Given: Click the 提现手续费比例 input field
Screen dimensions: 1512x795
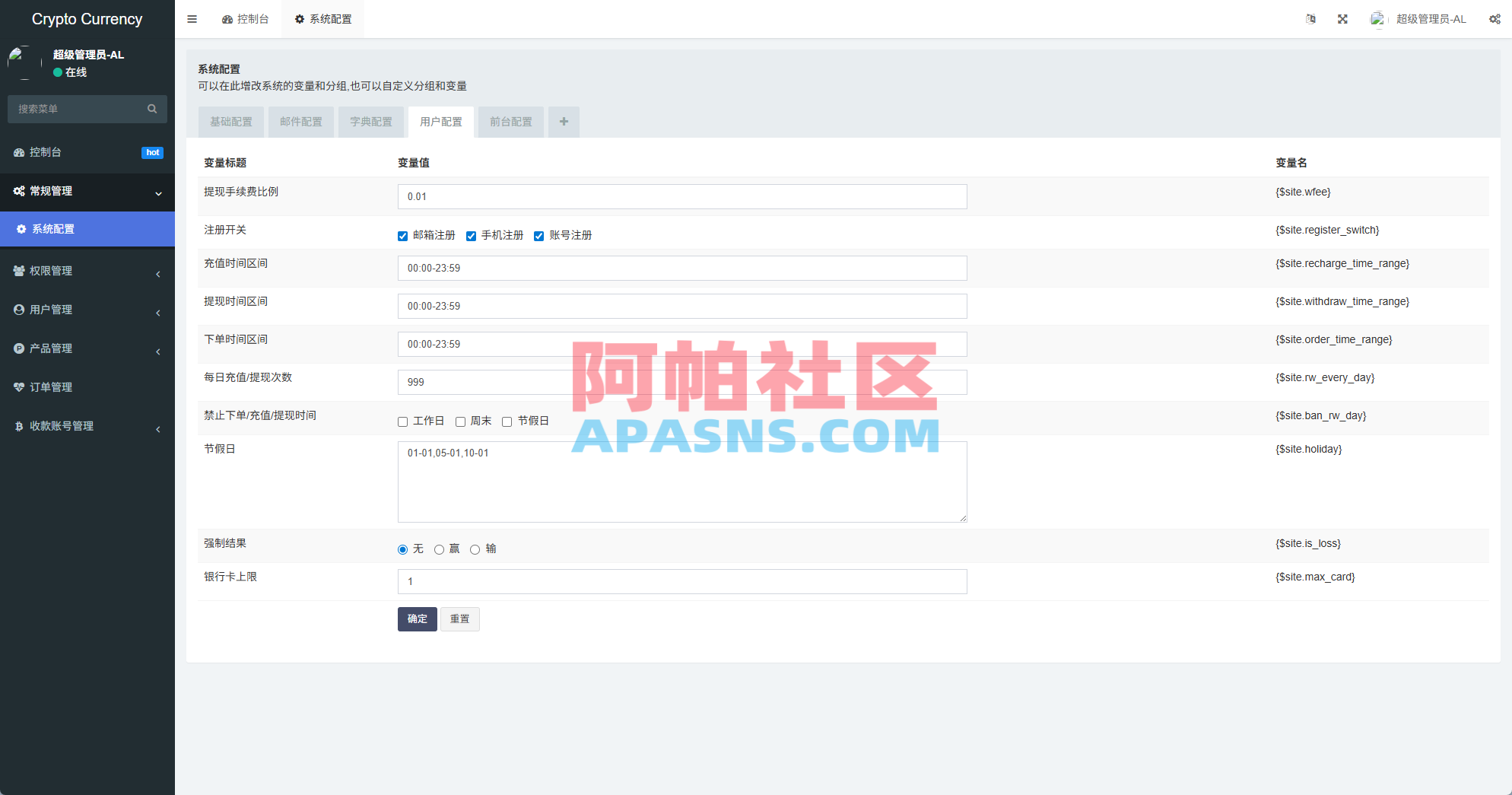Looking at the screenshot, I should [682, 196].
